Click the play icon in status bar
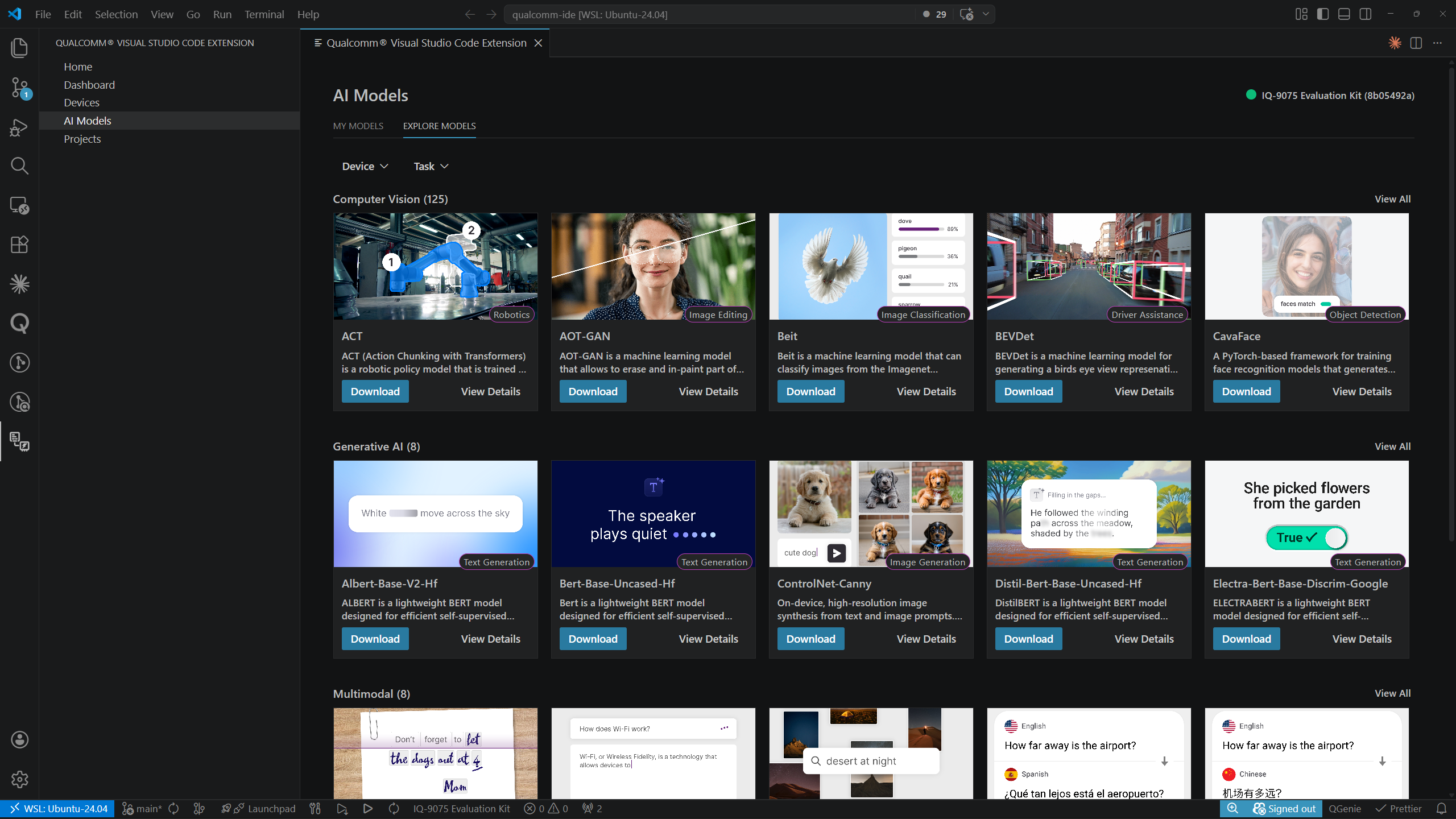This screenshot has height=819, width=1456. (367, 809)
